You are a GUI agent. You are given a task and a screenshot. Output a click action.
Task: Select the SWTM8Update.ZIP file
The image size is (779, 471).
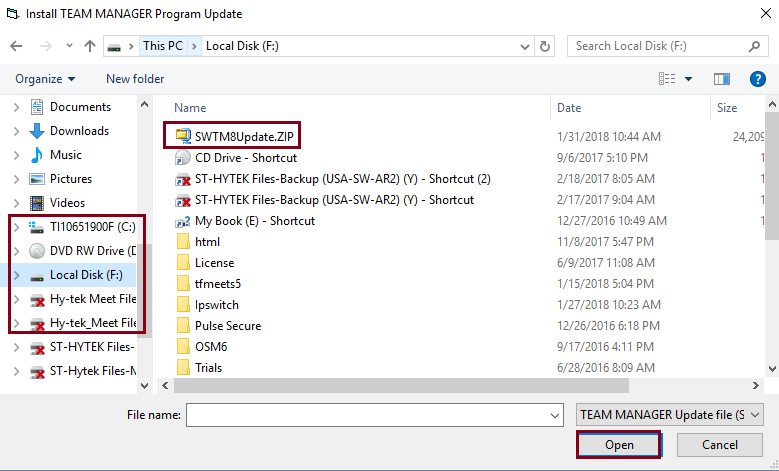click(x=244, y=137)
